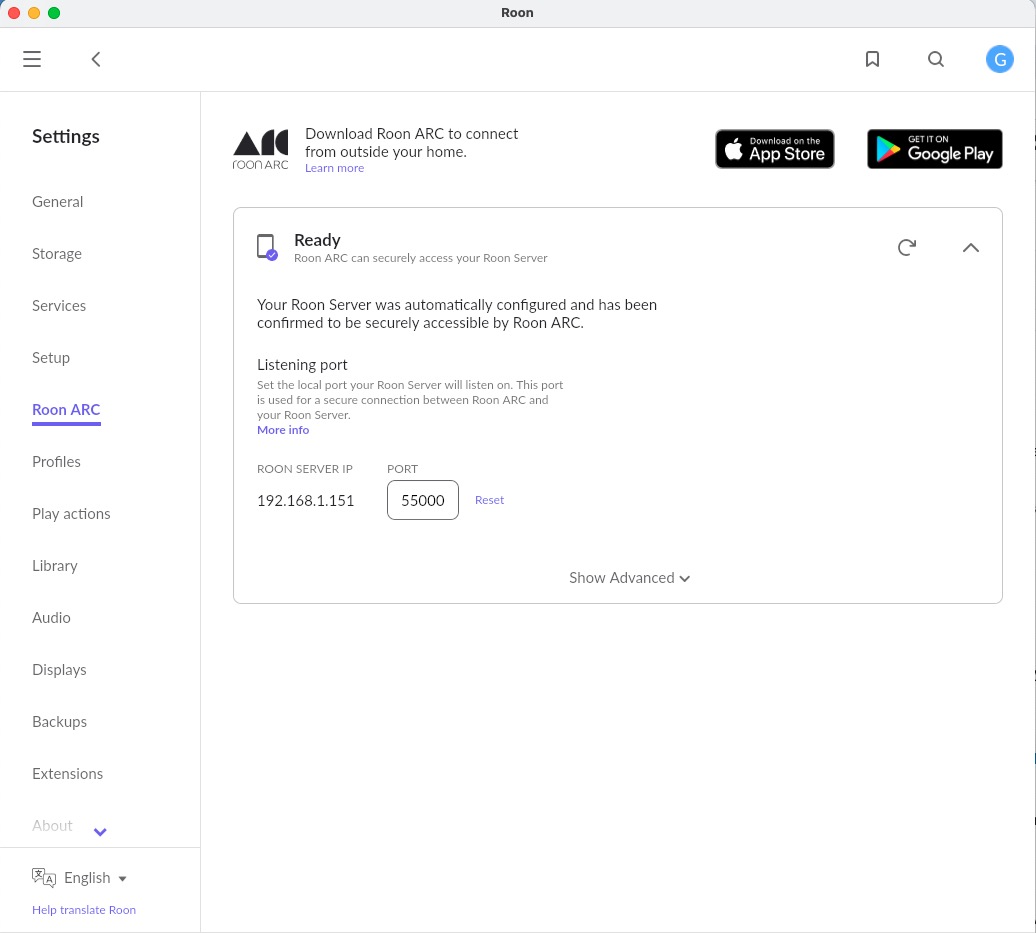1036x933 pixels.
Task: Go back with the left arrow
Action: 96,59
